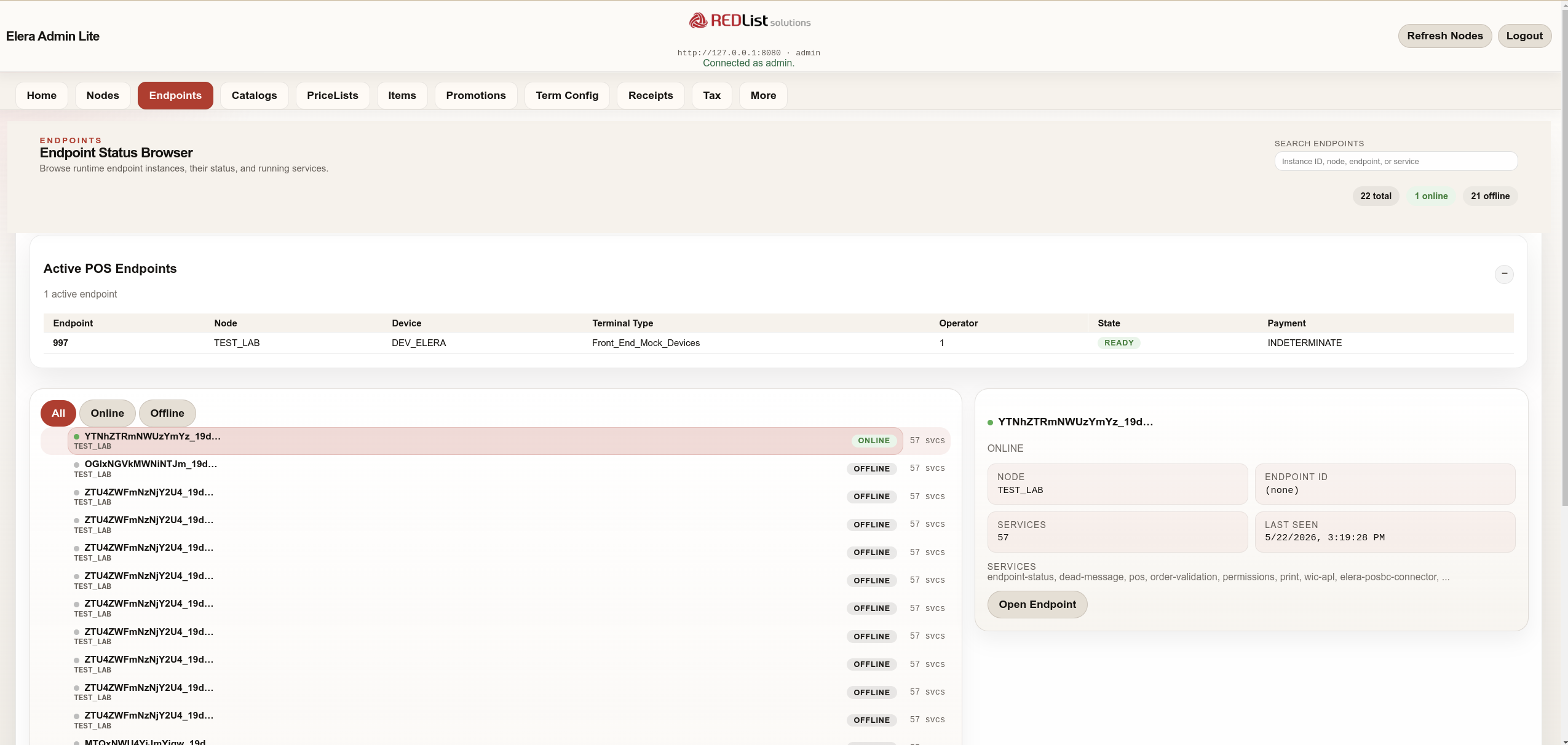Filter the list to Offline endpoints
Screen dimensions: 1568x745
point(167,413)
